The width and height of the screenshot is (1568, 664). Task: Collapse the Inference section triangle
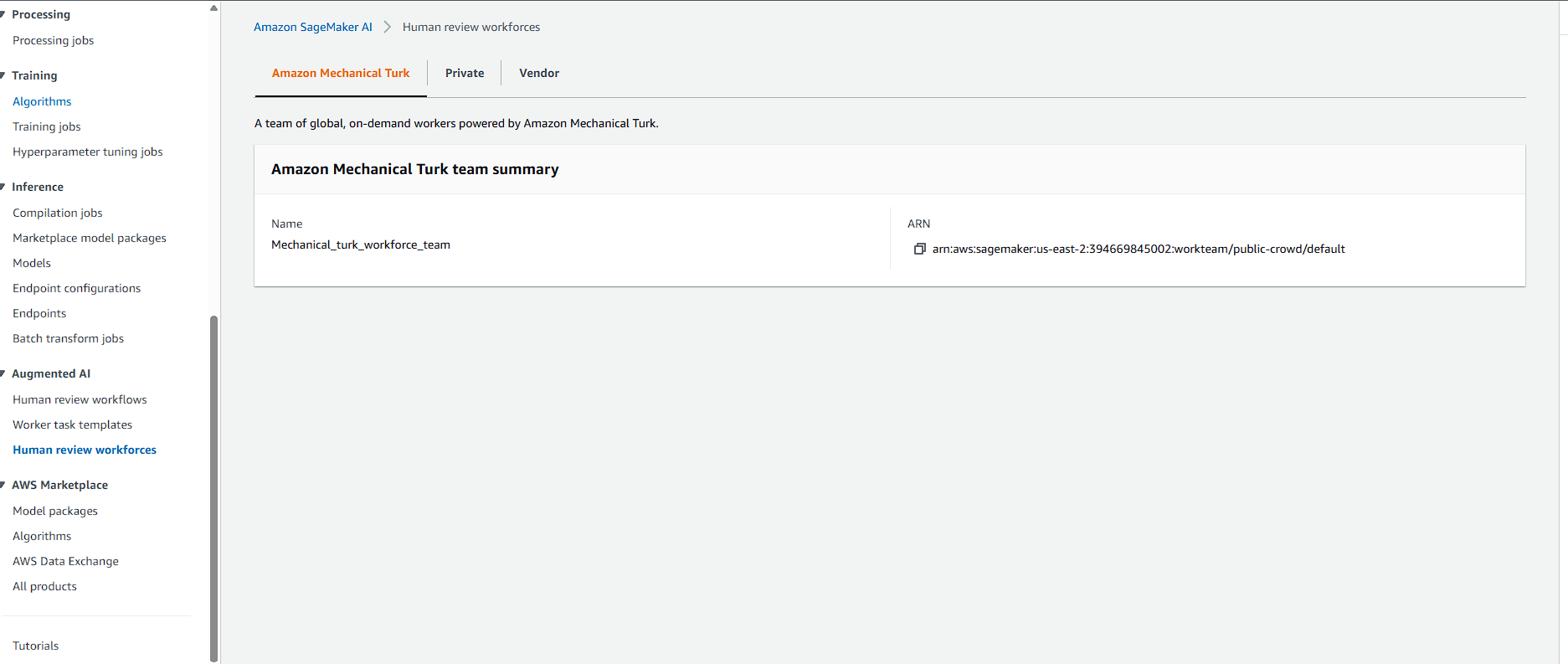tap(3, 187)
